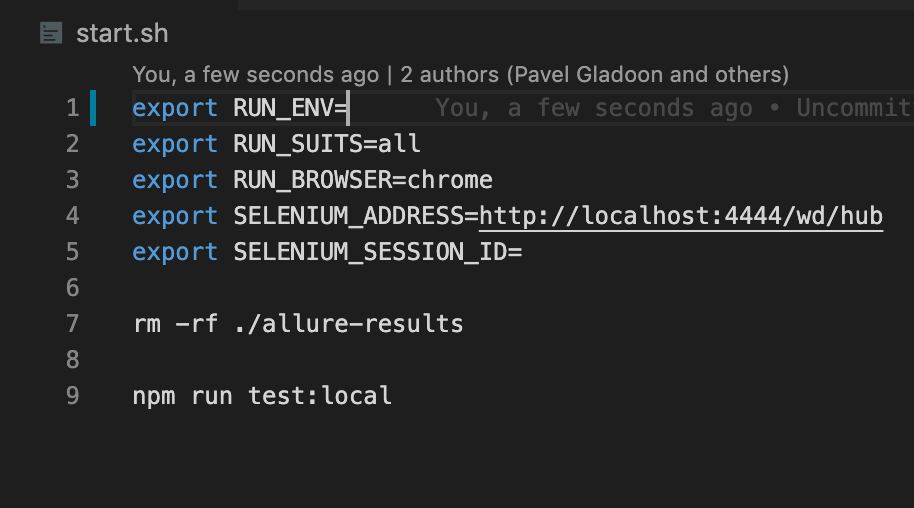This screenshot has height=508, width=914.
Task: Open the start.sh breadcrumb label
Action: 122,34
